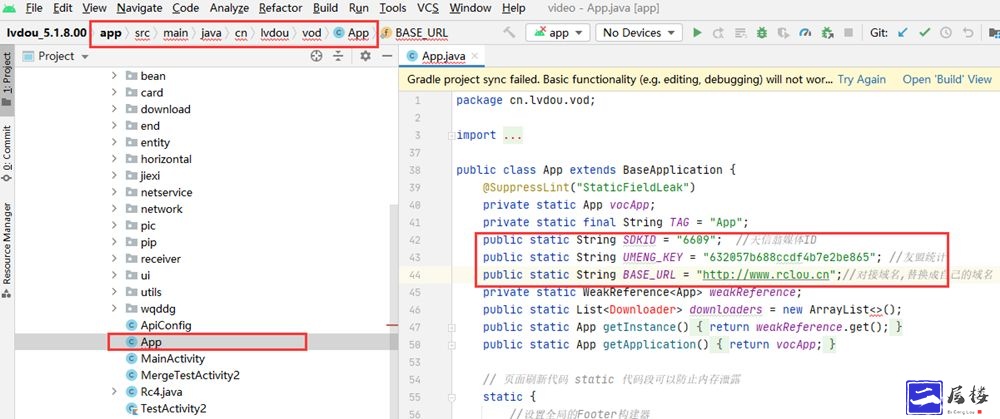This screenshot has width=1000, height=419.
Task: Click line number 44 in gutter
Action: pyautogui.click(x=414, y=275)
